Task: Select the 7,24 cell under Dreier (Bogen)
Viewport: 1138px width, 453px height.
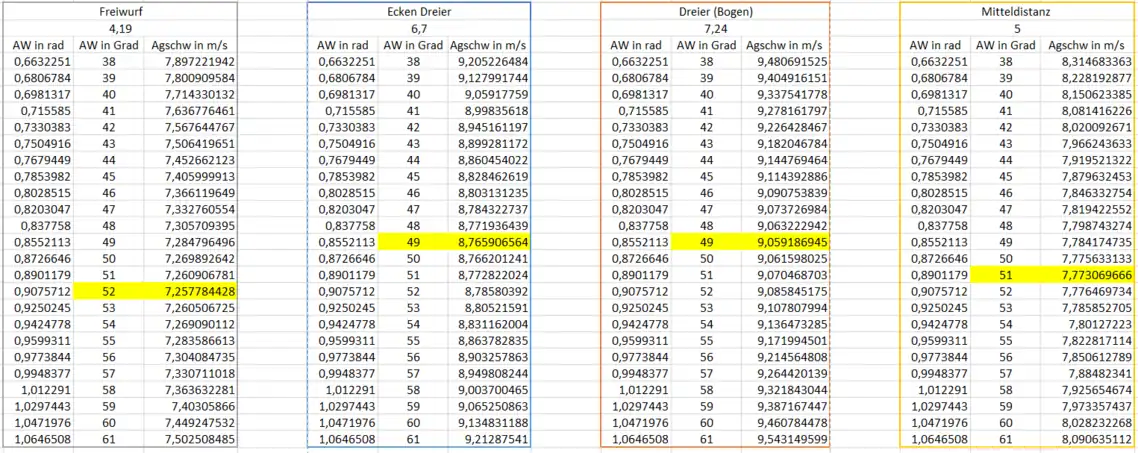Action: pyautogui.click(x=714, y=28)
